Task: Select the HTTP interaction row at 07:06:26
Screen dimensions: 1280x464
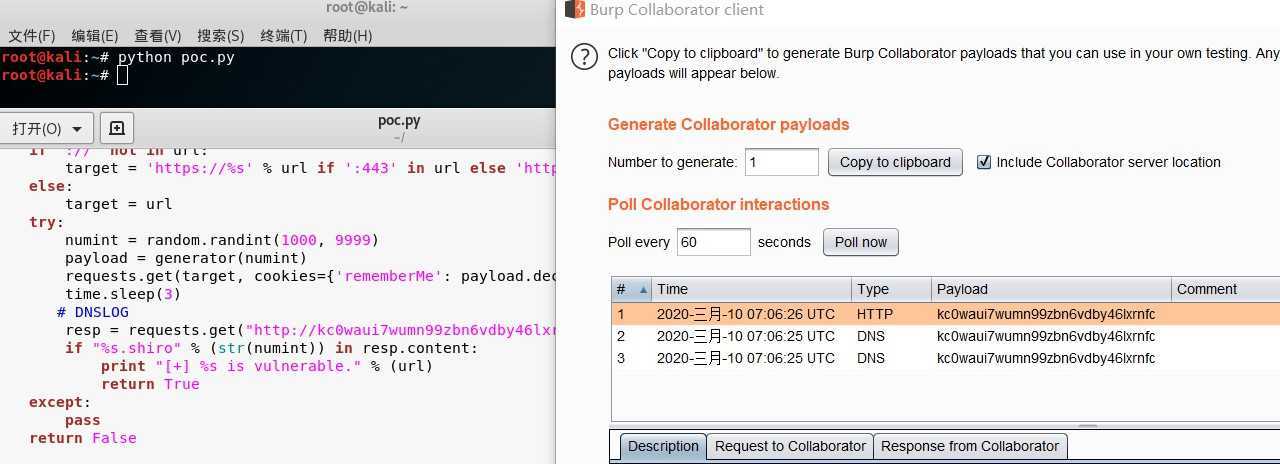Action: coord(945,314)
